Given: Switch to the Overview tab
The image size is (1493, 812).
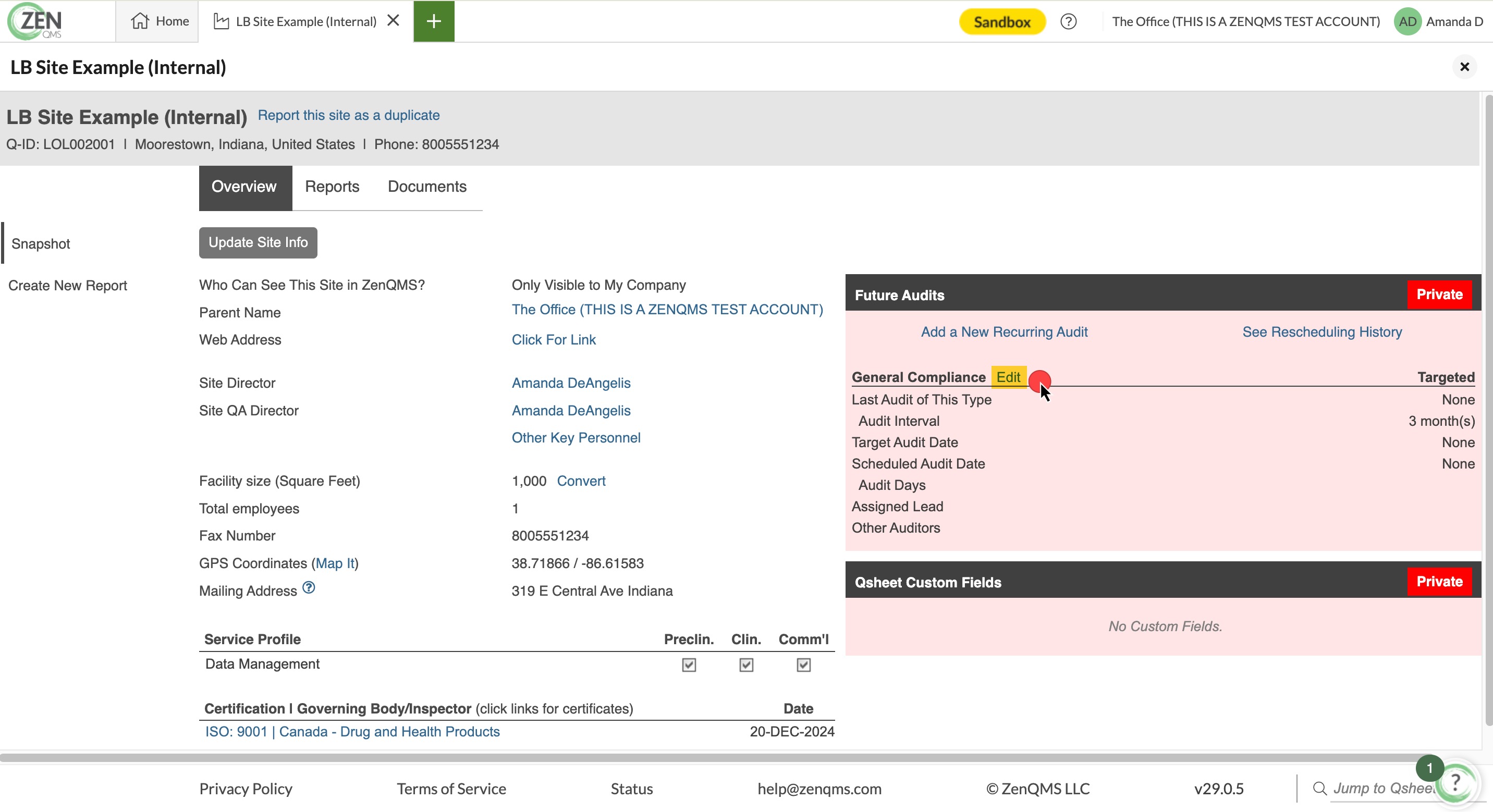Looking at the screenshot, I should point(245,187).
